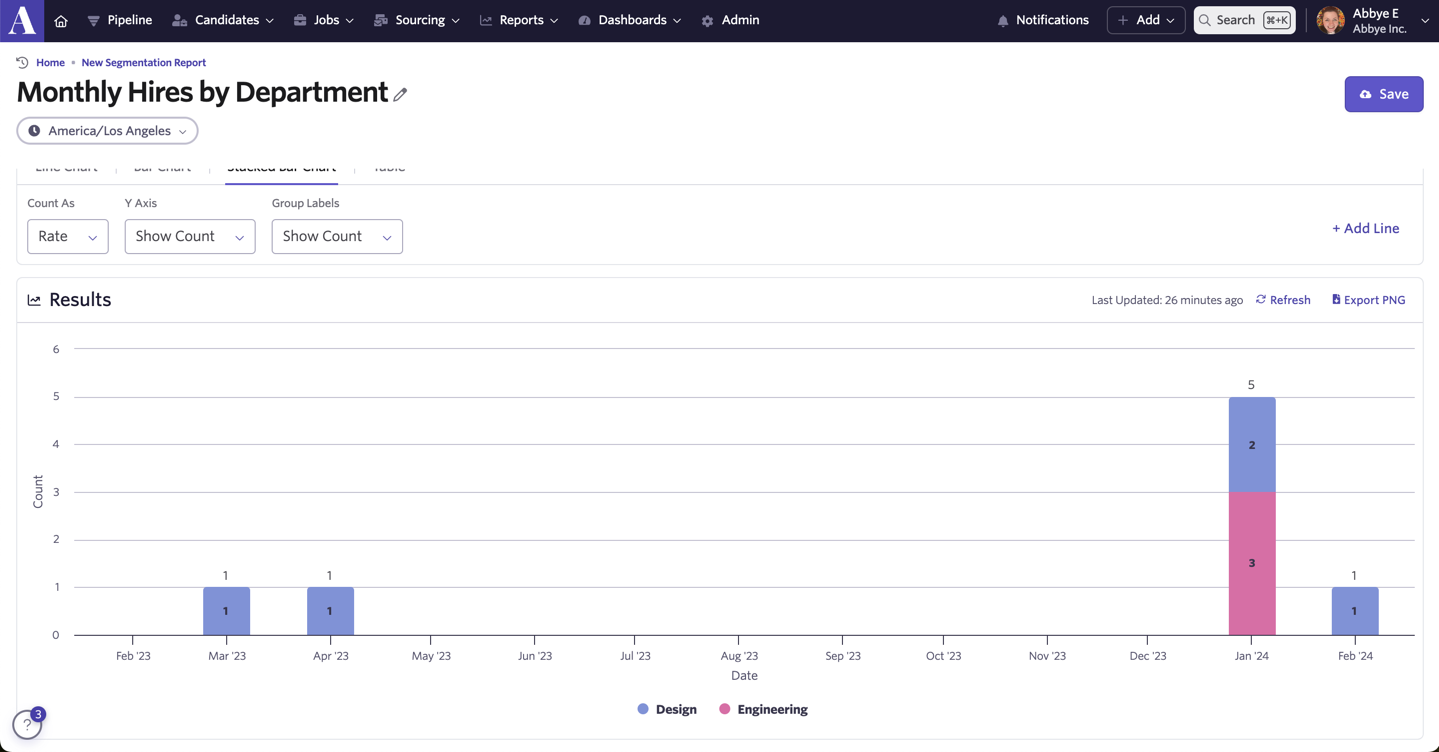
Task: Export the chart as PNG
Action: 1368,300
